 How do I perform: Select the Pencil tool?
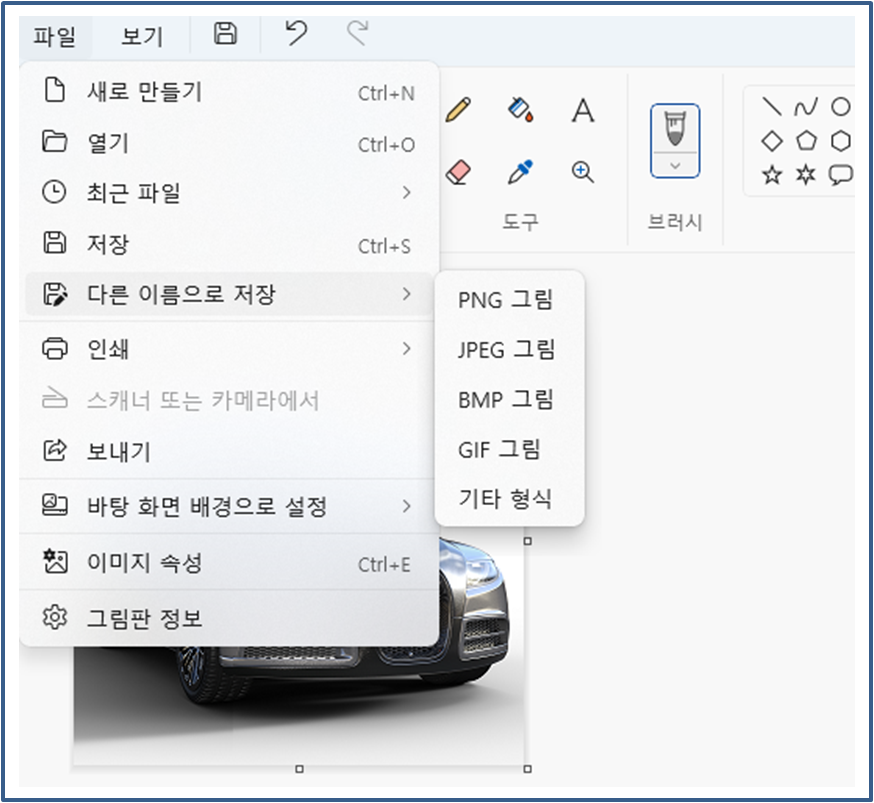457,110
